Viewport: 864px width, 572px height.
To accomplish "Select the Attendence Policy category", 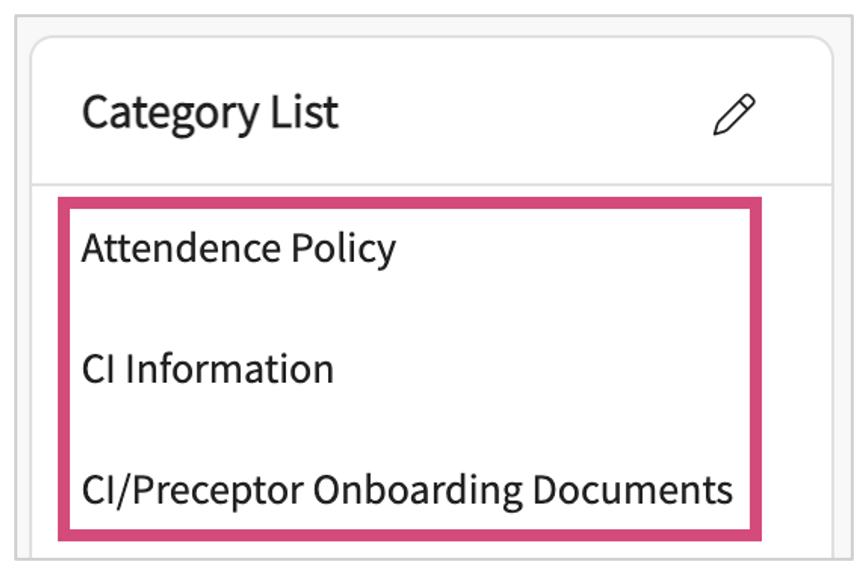I will click(239, 248).
